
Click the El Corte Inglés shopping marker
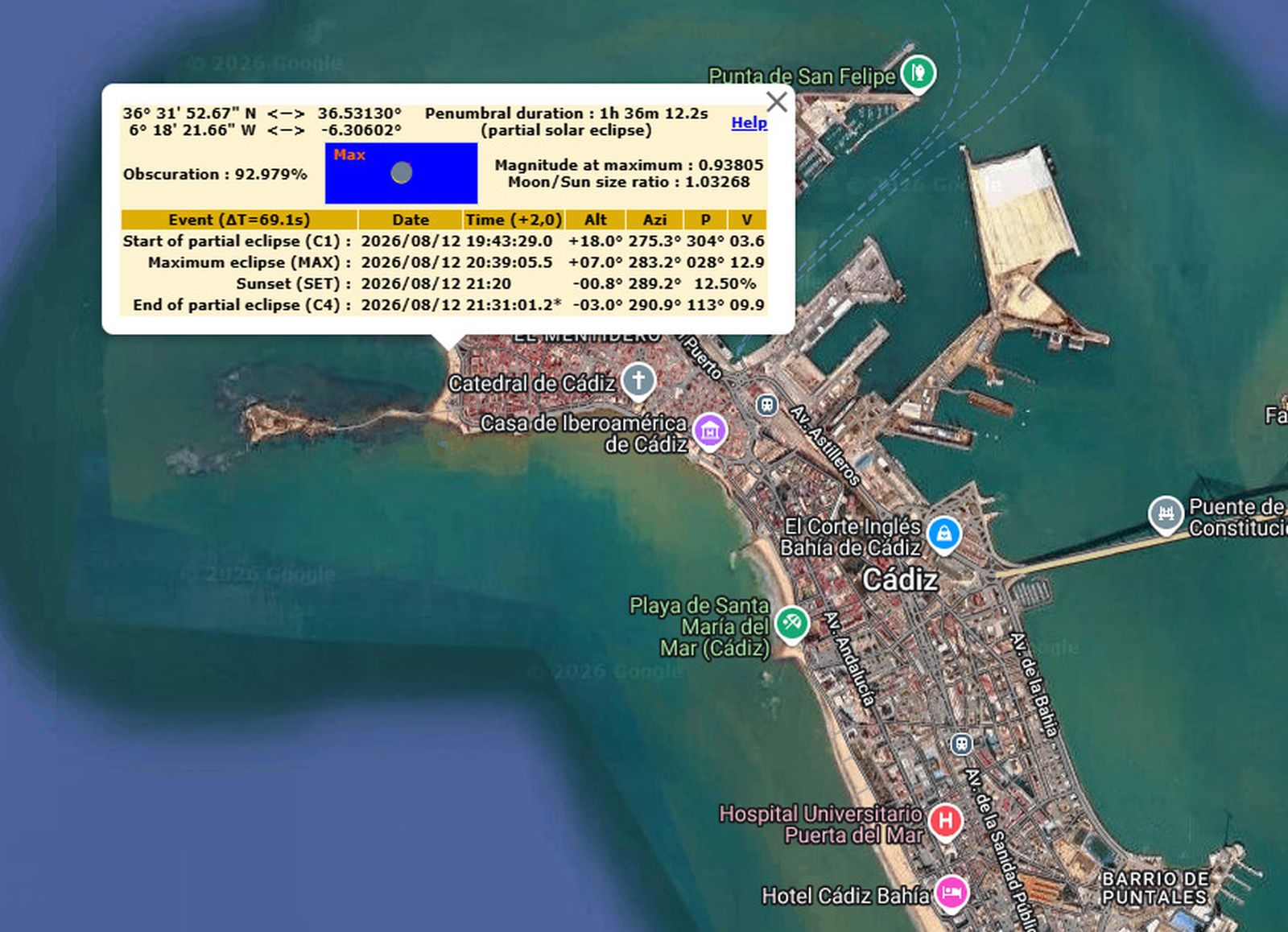pos(944,534)
